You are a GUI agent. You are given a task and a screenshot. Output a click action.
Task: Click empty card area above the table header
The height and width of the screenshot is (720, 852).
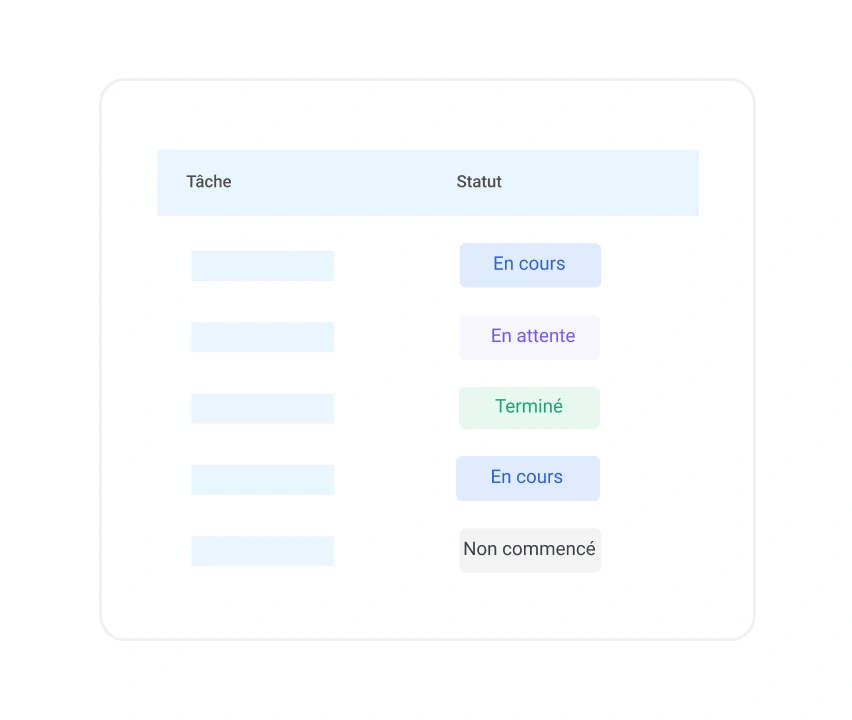pos(427,115)
